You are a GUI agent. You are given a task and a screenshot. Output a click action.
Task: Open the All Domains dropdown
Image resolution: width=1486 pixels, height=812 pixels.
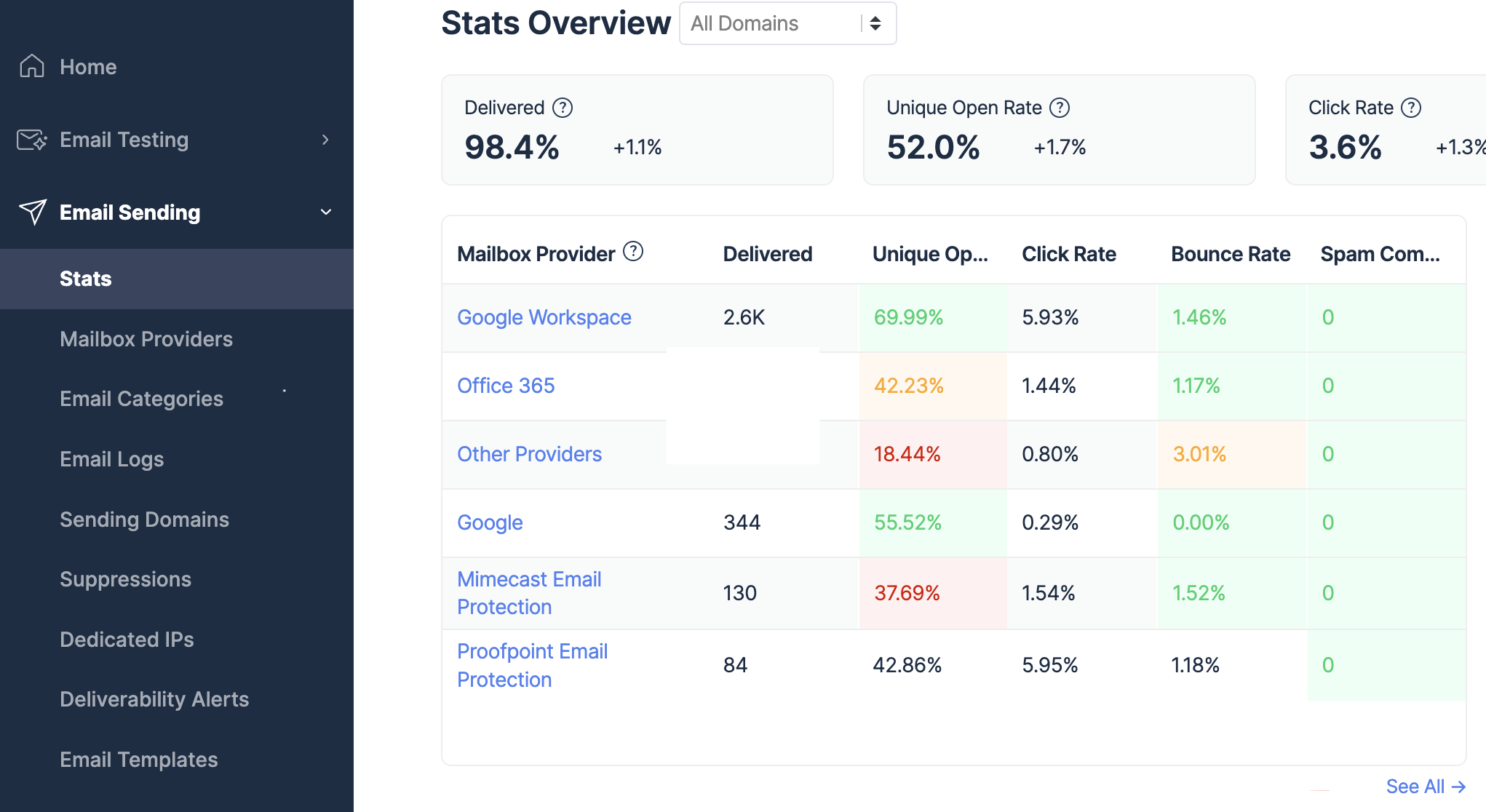tap(787, 23)
